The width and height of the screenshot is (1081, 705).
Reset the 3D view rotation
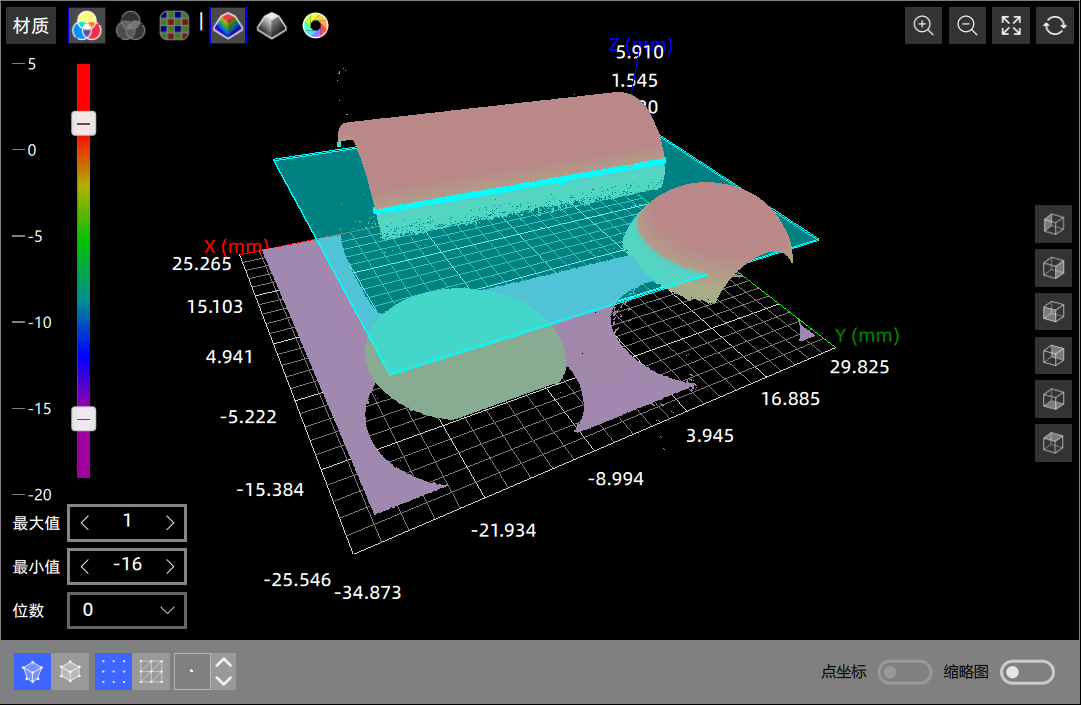pos(1054,26)
